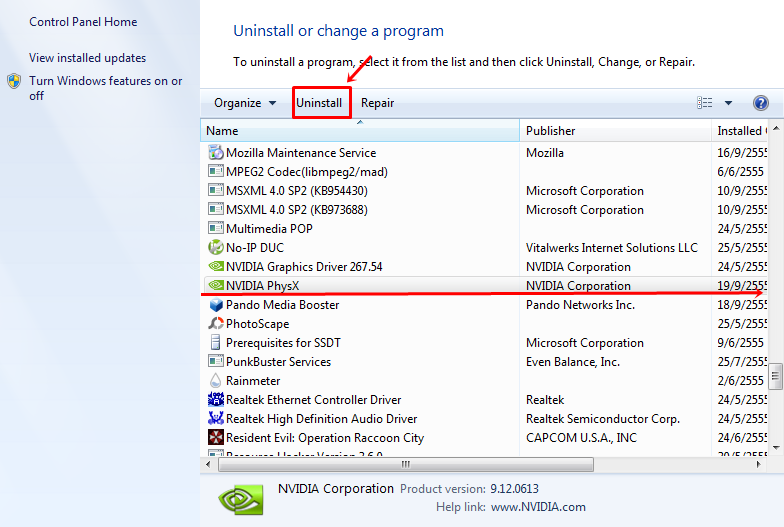Select Realtek High Definition Audio Driver entry
Screen dimensions: 784x527
click(322, 418)
